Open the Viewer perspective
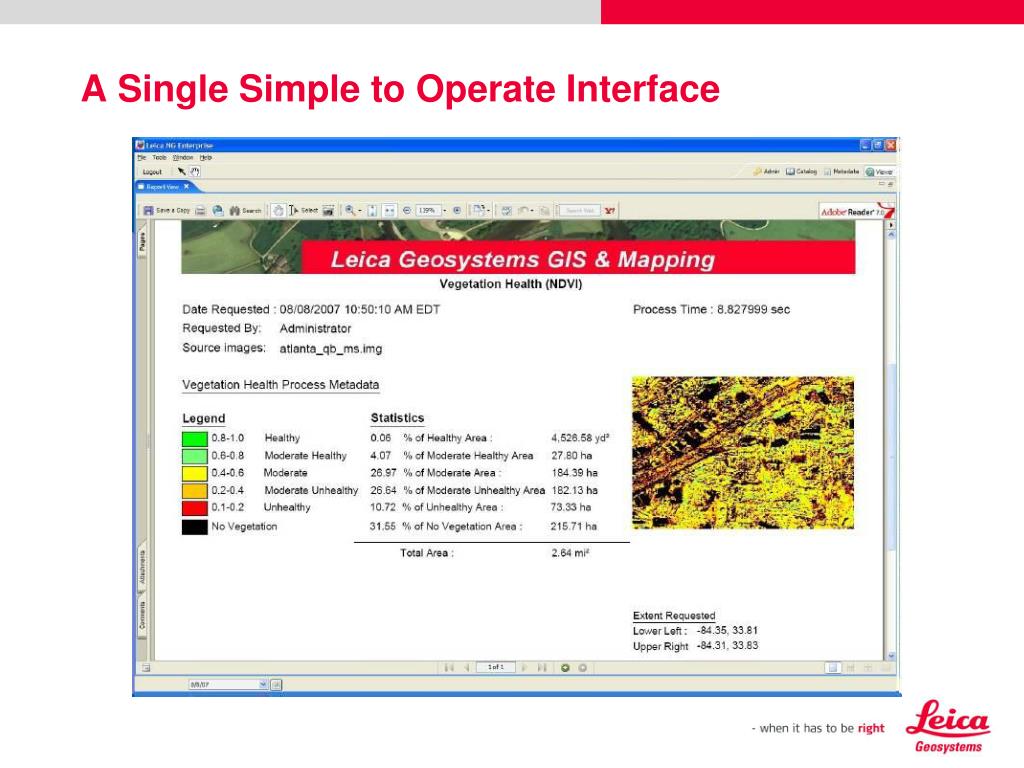This screenshot has width=1024, height=768. 879,171
